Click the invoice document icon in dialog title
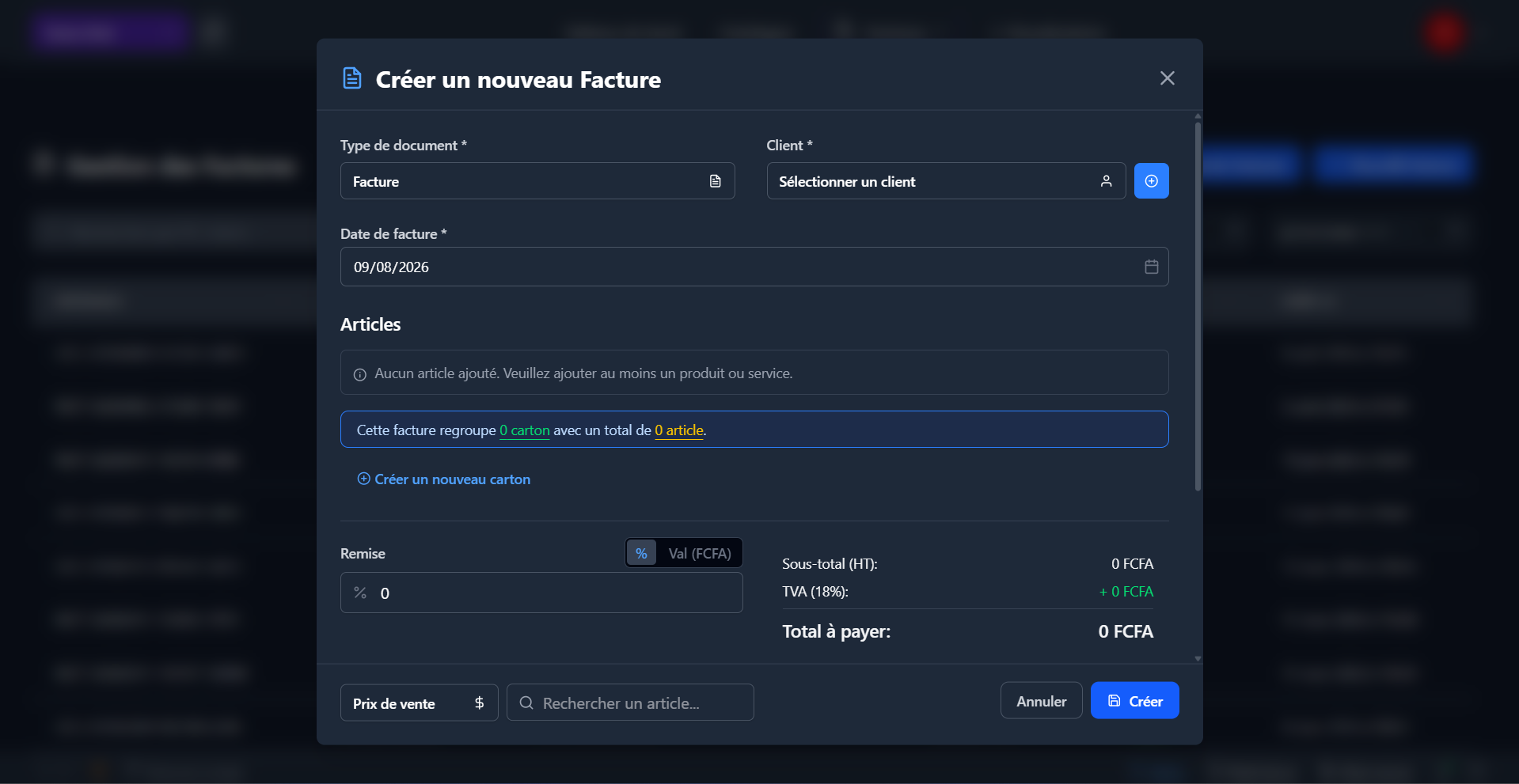Viewport: 1519px width, 784px height. coord(351,78)
